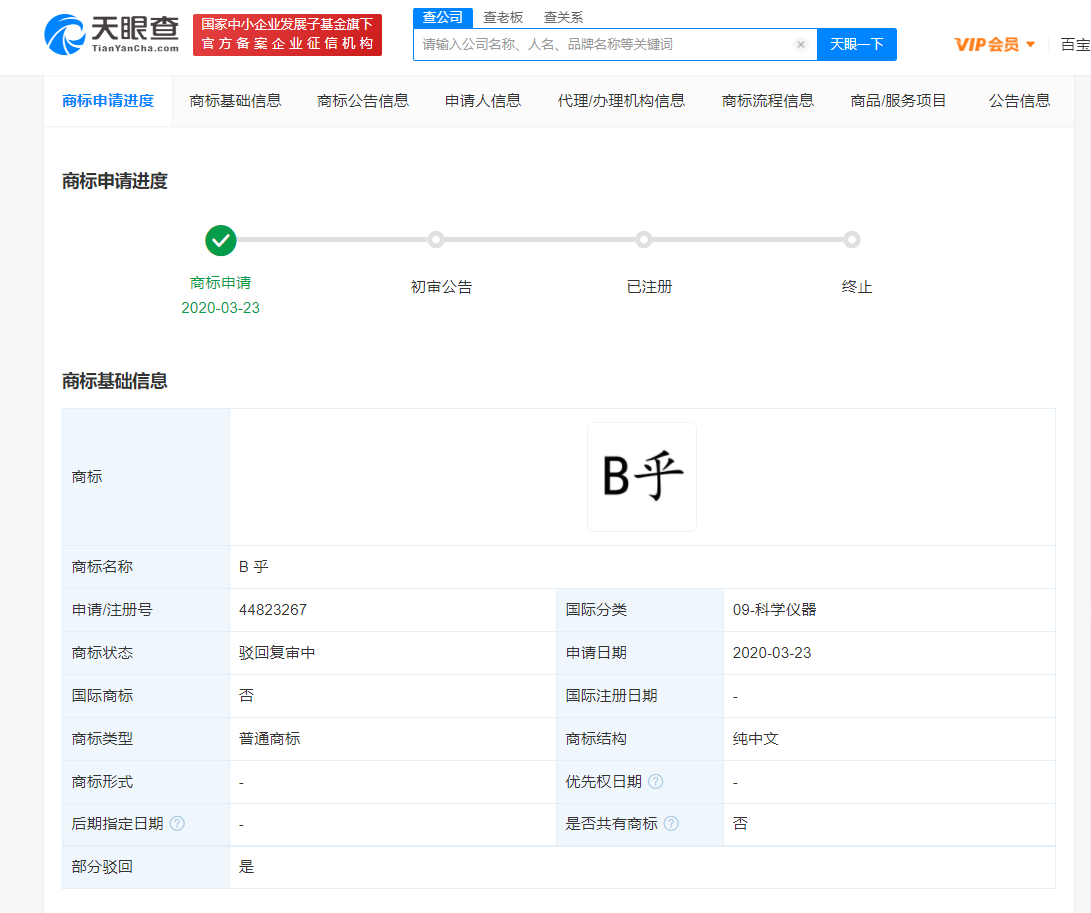Click the 国际分类 label cell
Viewport: 1091px width, 913px height.
pos(640,610)
